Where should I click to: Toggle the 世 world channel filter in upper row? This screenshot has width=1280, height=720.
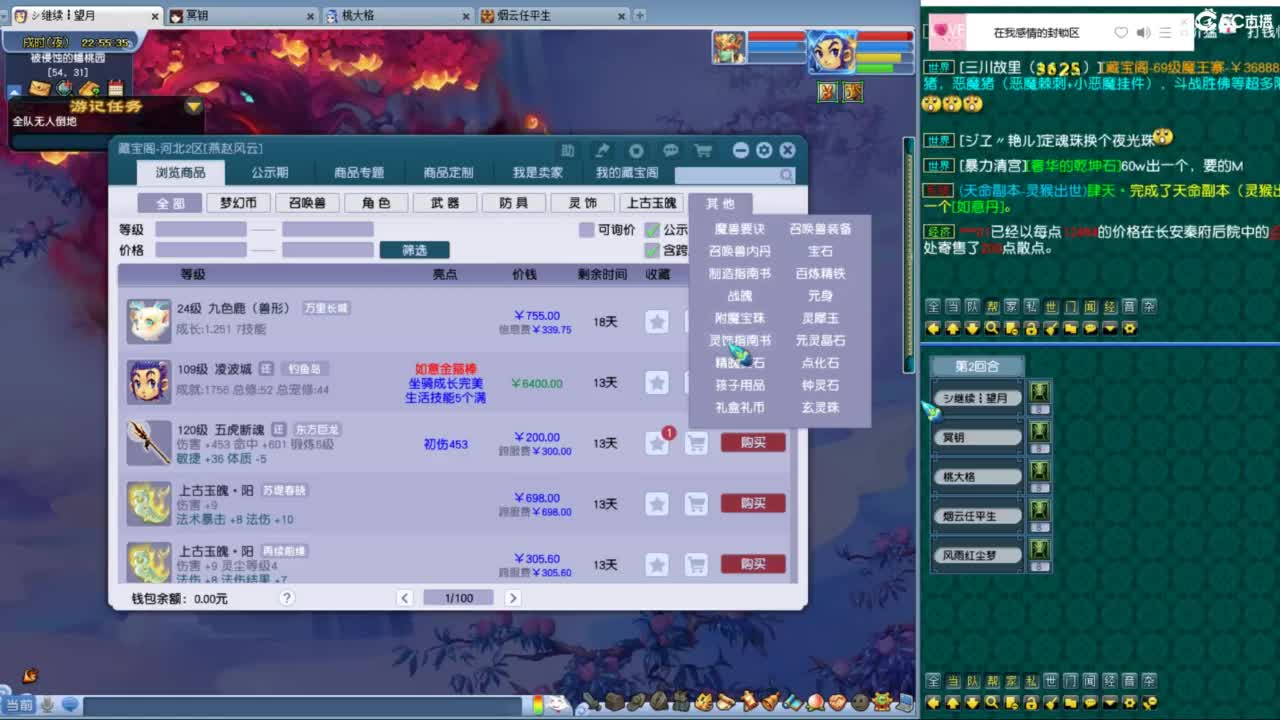pos(1051,307)
